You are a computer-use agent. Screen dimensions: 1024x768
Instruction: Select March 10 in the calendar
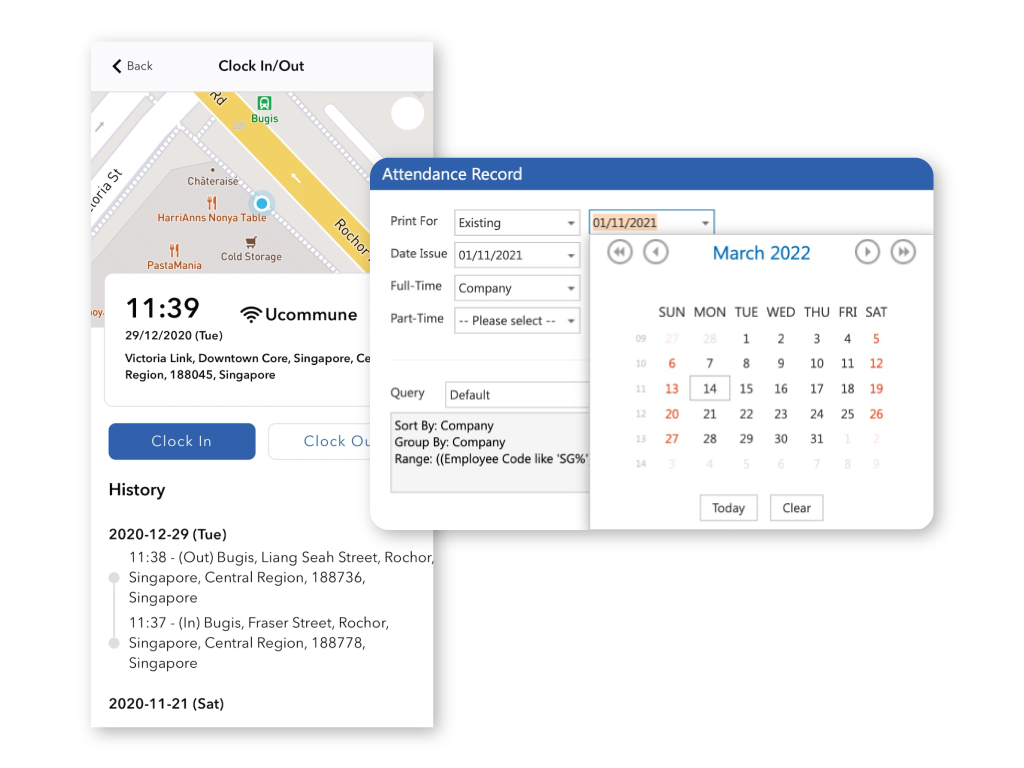(816, 364)
